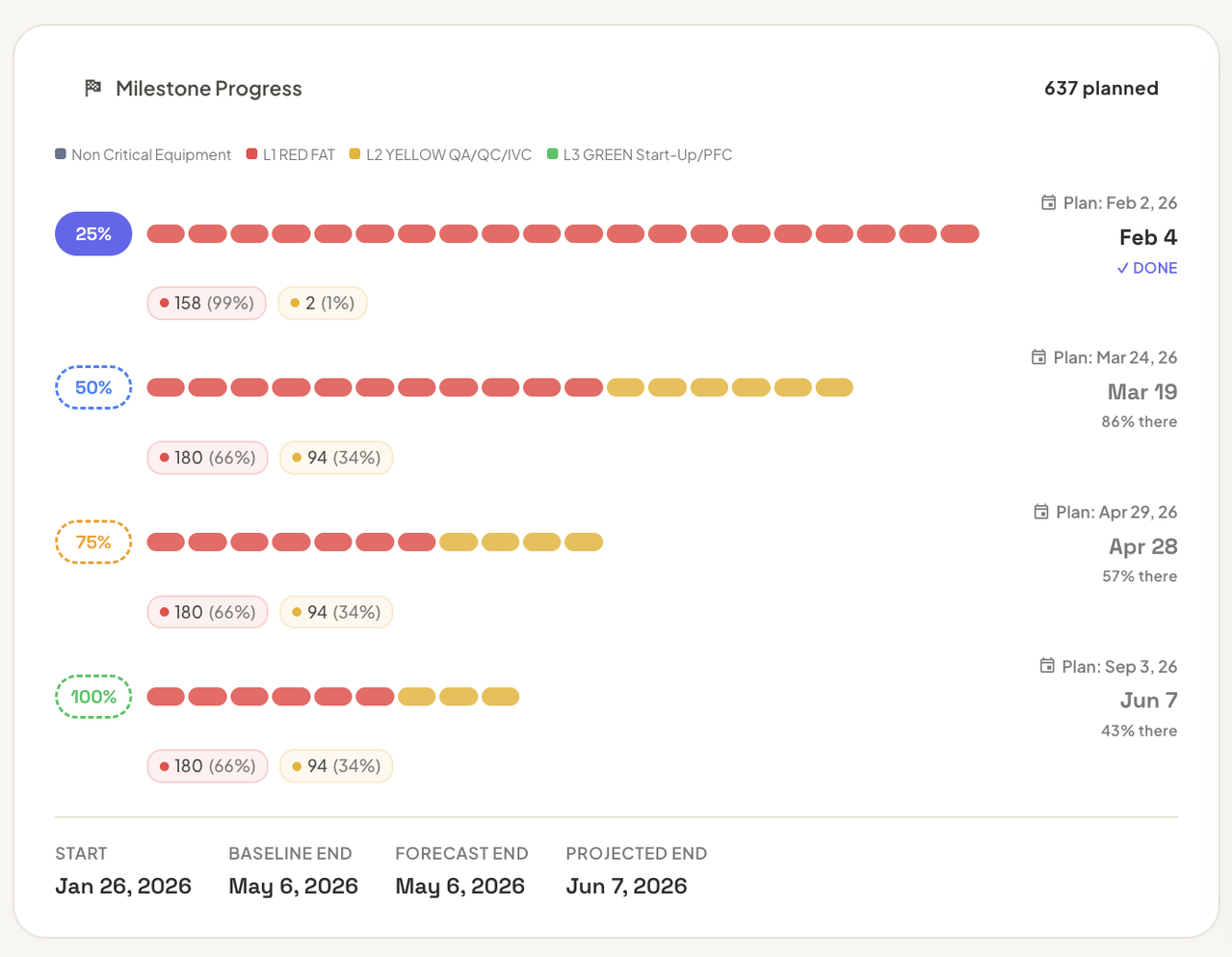
Task: Click the Apr 28 date
Action: point(1143,546)
